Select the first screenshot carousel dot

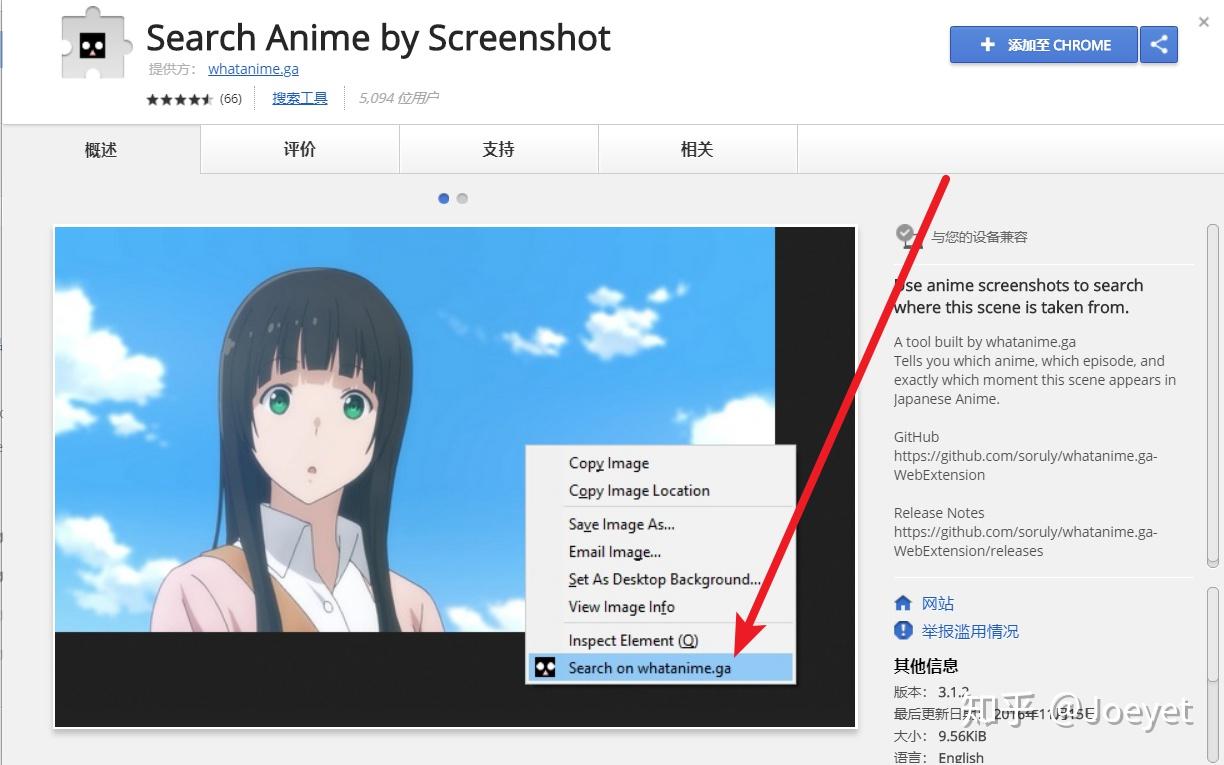[x=444, y=199]
